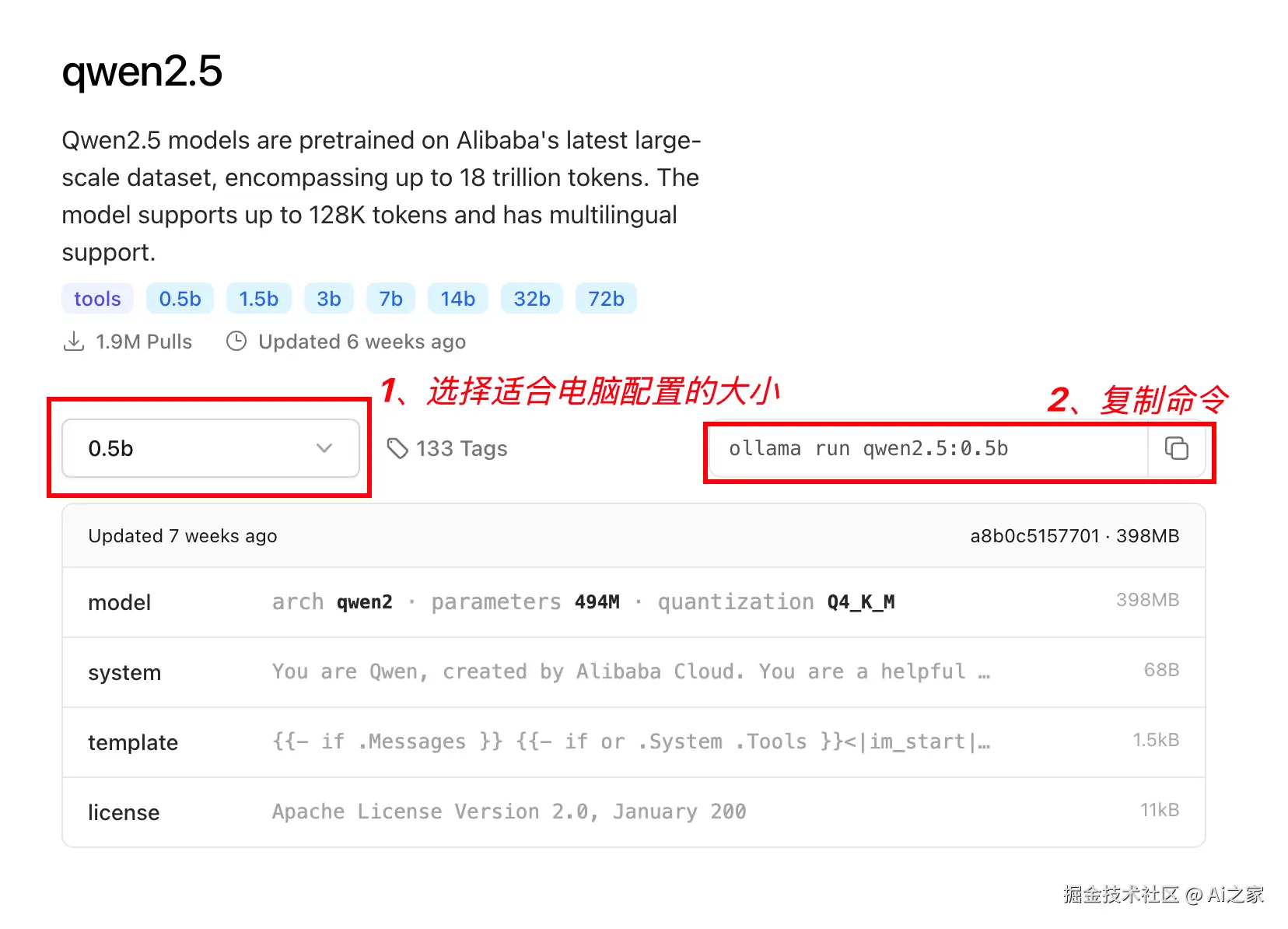The image size is (1288, 929).
Task: Click the tag icon next to 133 Tags
Action: point(397,448)
